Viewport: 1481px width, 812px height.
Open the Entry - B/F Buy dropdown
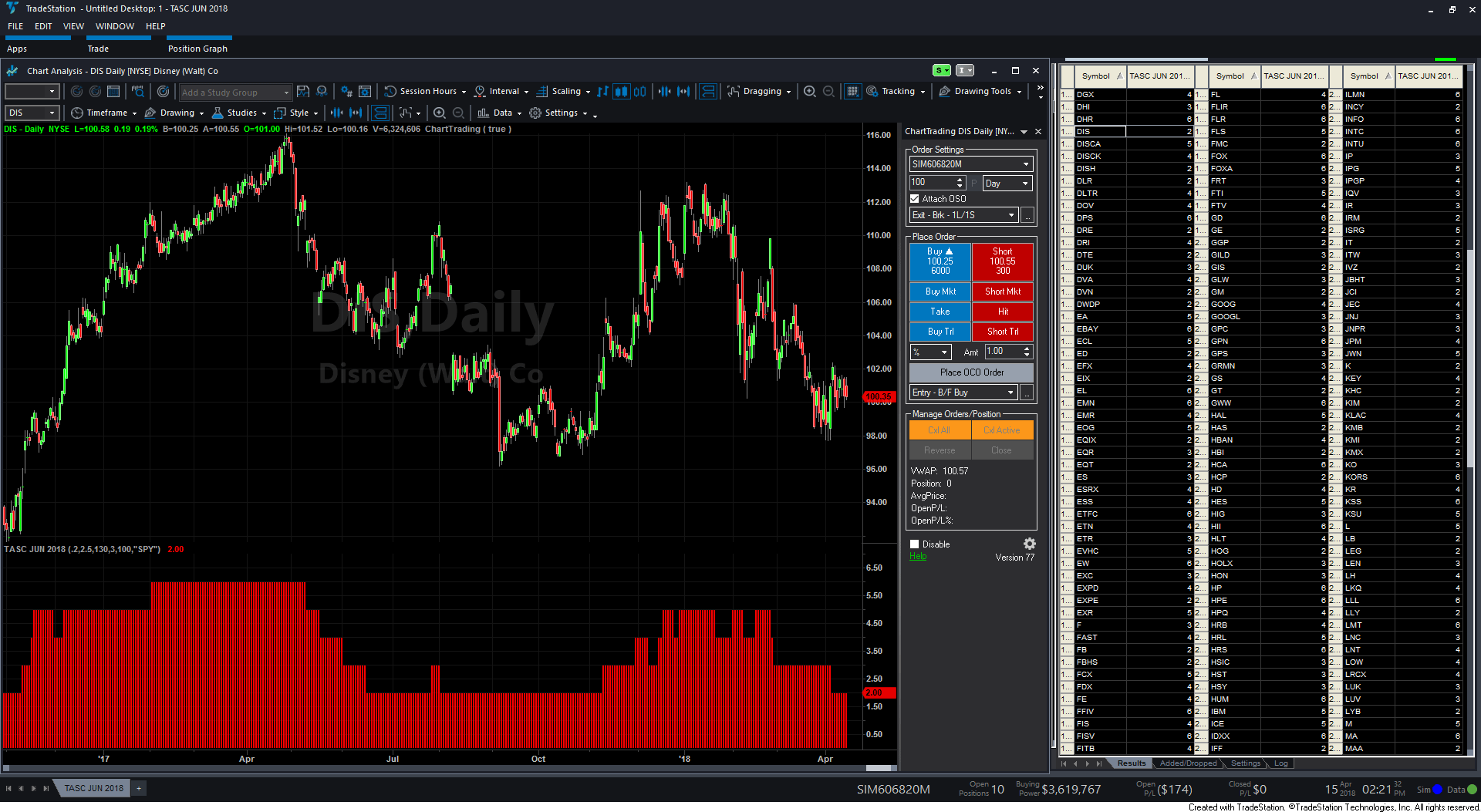(x=964, y=393)
